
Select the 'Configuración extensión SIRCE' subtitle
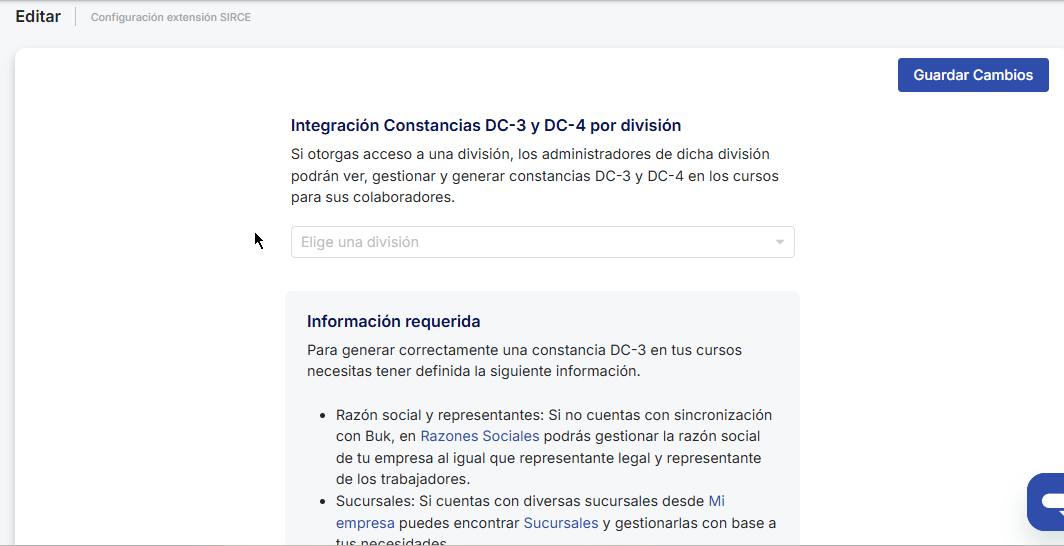point(170,17)
